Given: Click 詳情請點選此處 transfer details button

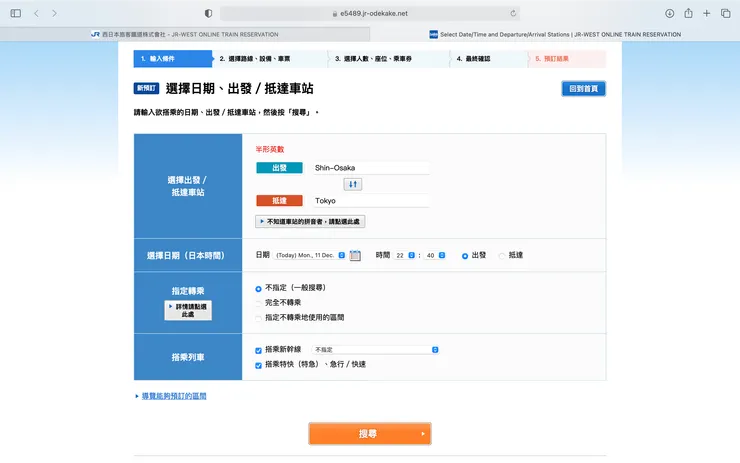Looking at the screenshot, I should point(188,310).
